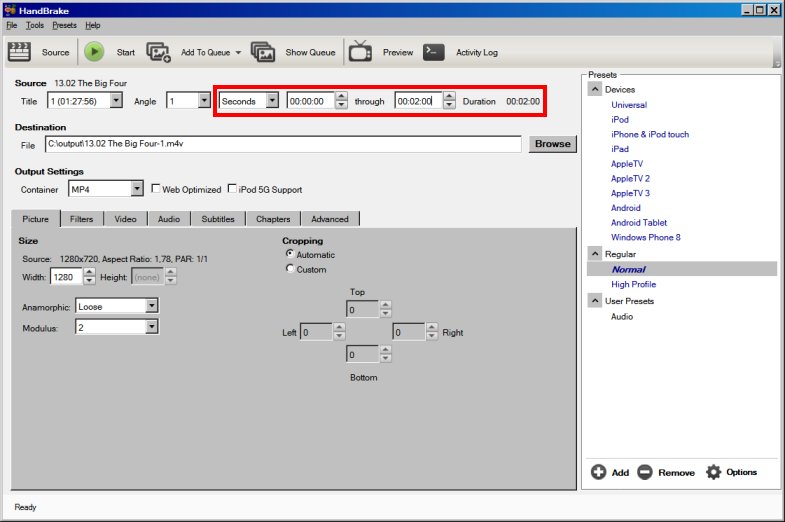The width and height of the screenshot is (785, 522).
Task: Select the Android preset
Action: point(626,208)
